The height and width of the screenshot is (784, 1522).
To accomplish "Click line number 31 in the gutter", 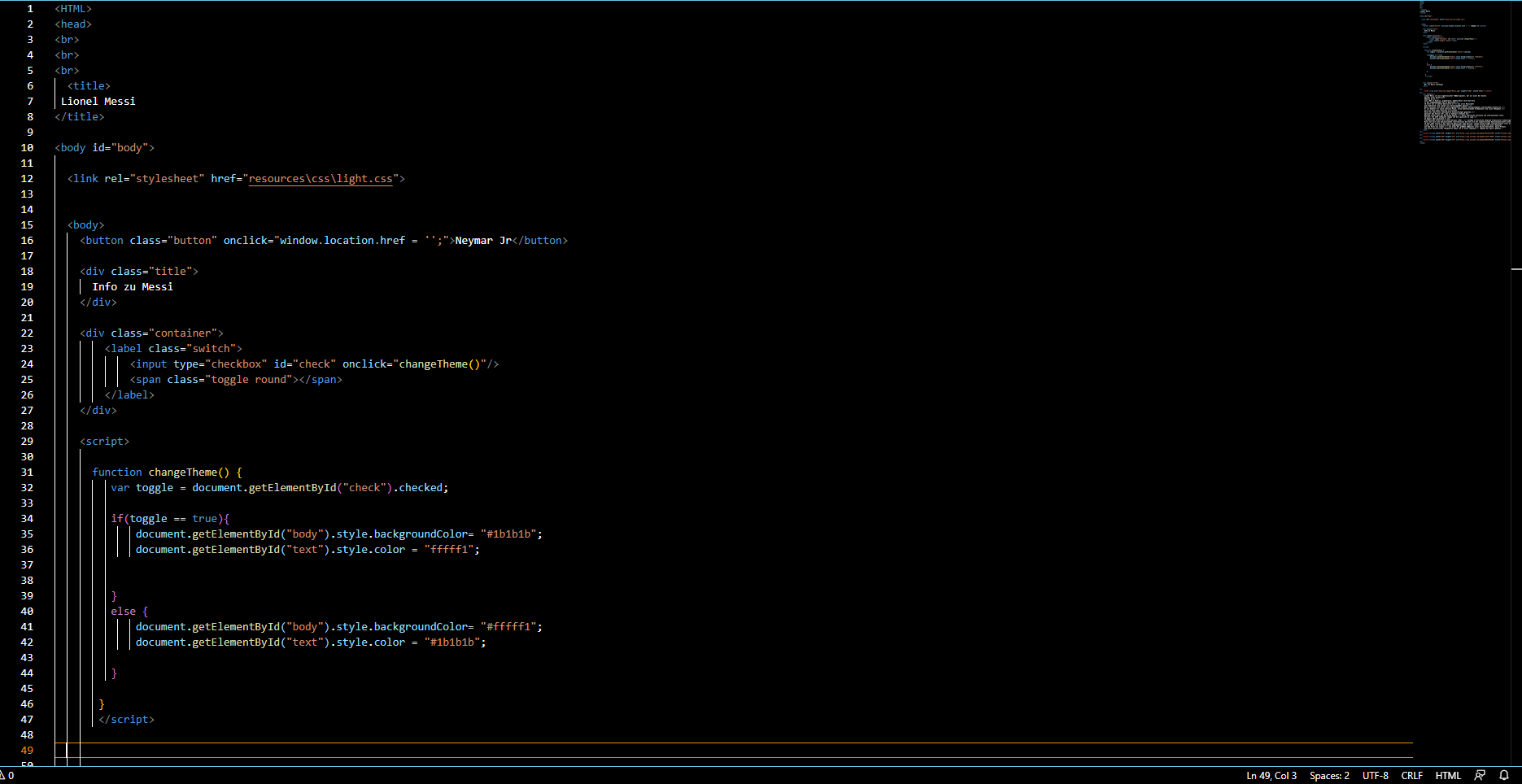I will click(27, 472).
